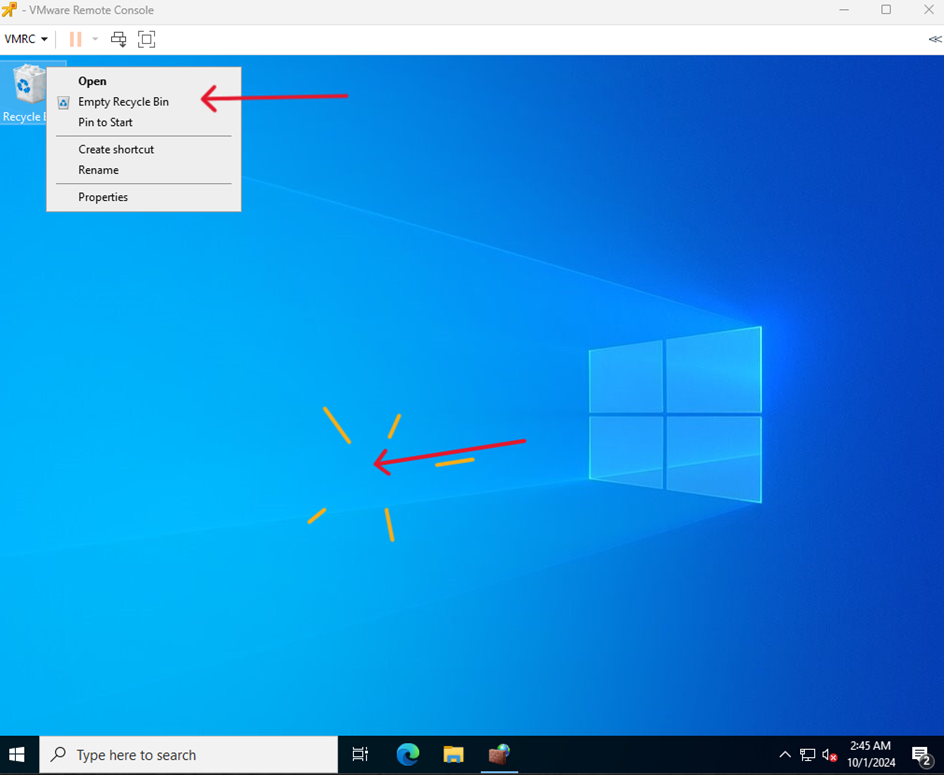The height and width of the screenshot is (775, 944).
Task: Choose Properties in the context menu
Action: coord(103,197)
